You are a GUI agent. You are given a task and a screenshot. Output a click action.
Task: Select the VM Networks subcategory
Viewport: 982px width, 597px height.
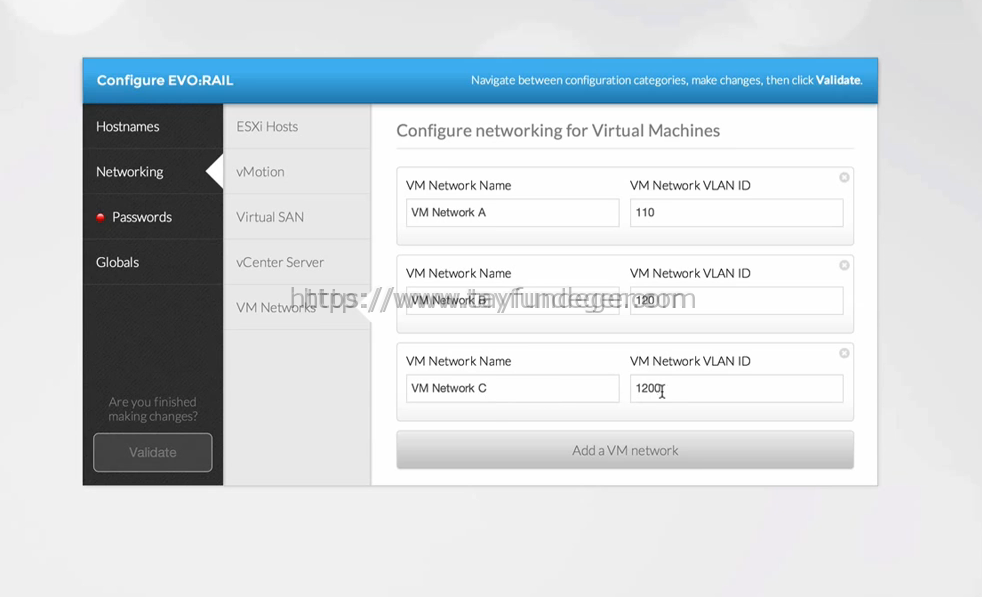[297, 307]
